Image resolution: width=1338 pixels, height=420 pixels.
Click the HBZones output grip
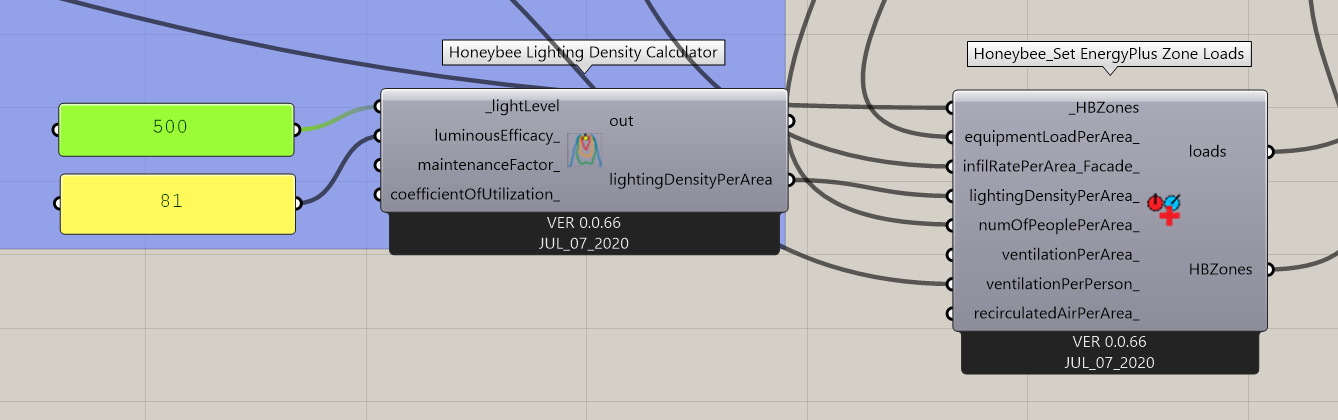[x=1269, y=269]
